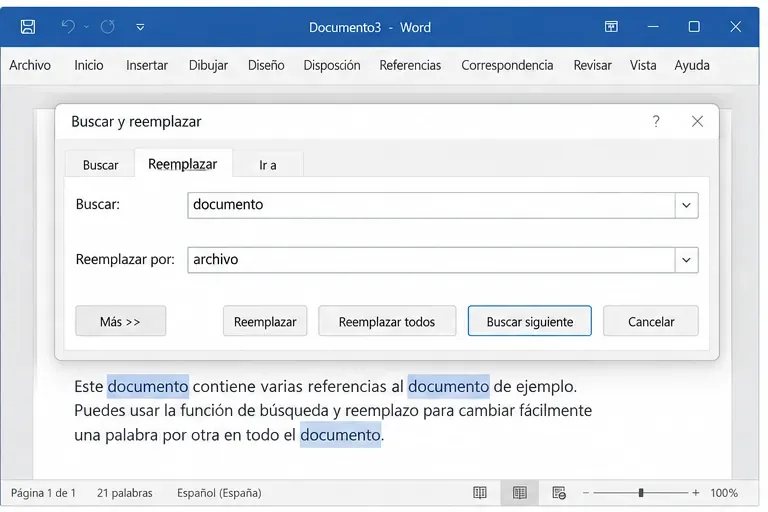
Task: Open the Inicio ribbon tab
Action: pos(89,65)
